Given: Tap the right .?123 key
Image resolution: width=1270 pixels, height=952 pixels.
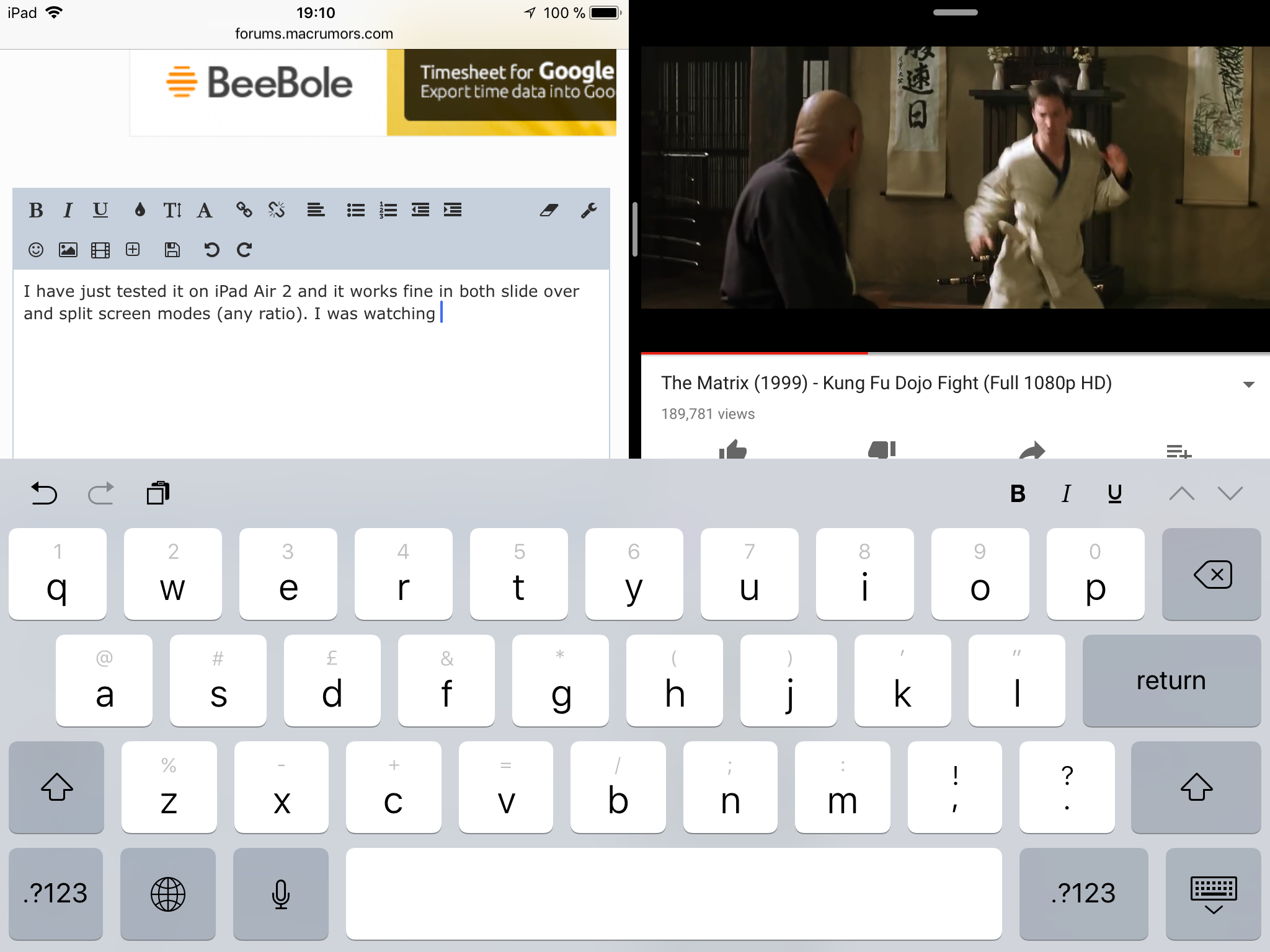Looking at the screenshot, I should tap(1084, 894).
